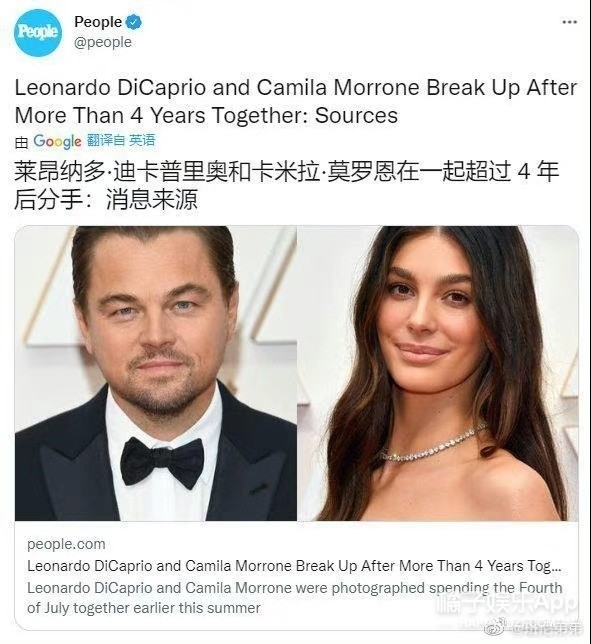
Task: Open the right photo of the woman wearing a necklace
Action: pyautogui.click(x=438, y=373)
